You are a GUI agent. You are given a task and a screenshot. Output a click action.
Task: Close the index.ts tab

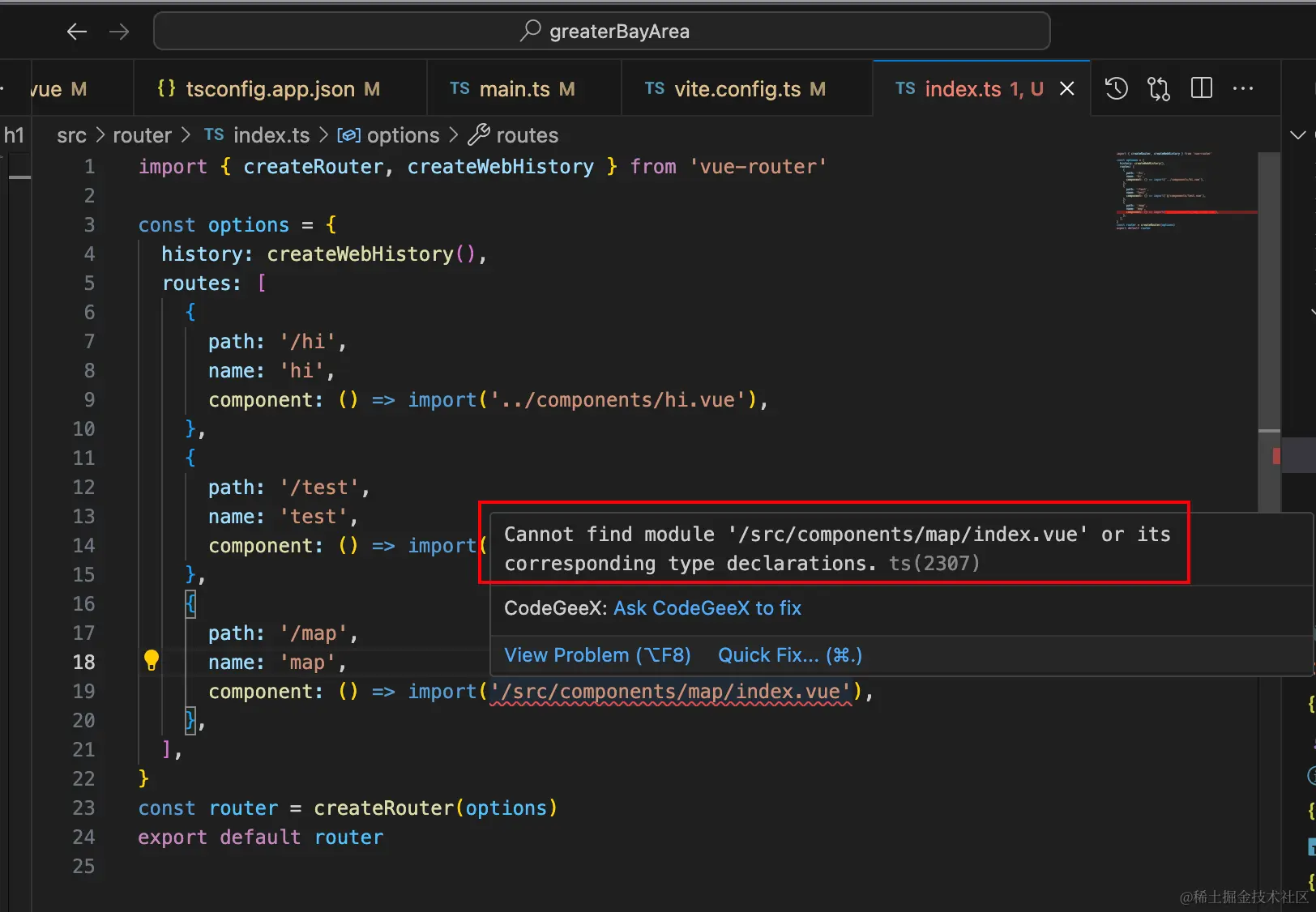pyautogui.click(x=1067, y=88)
